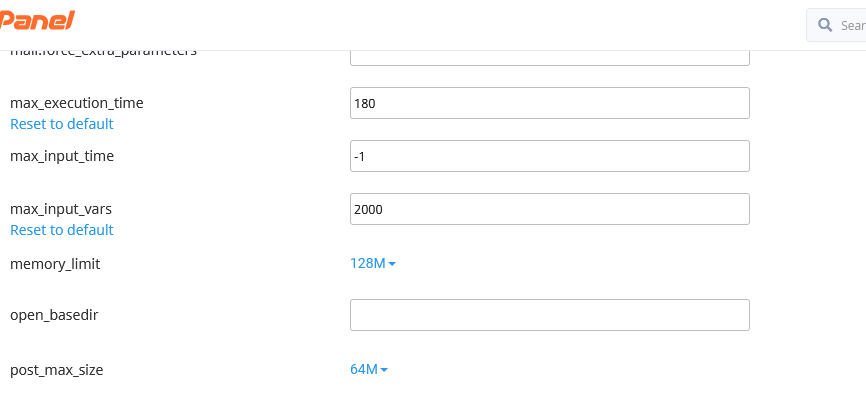Click the memory_limit label
Screen dimensions: 866x411
tap(55, 264)
